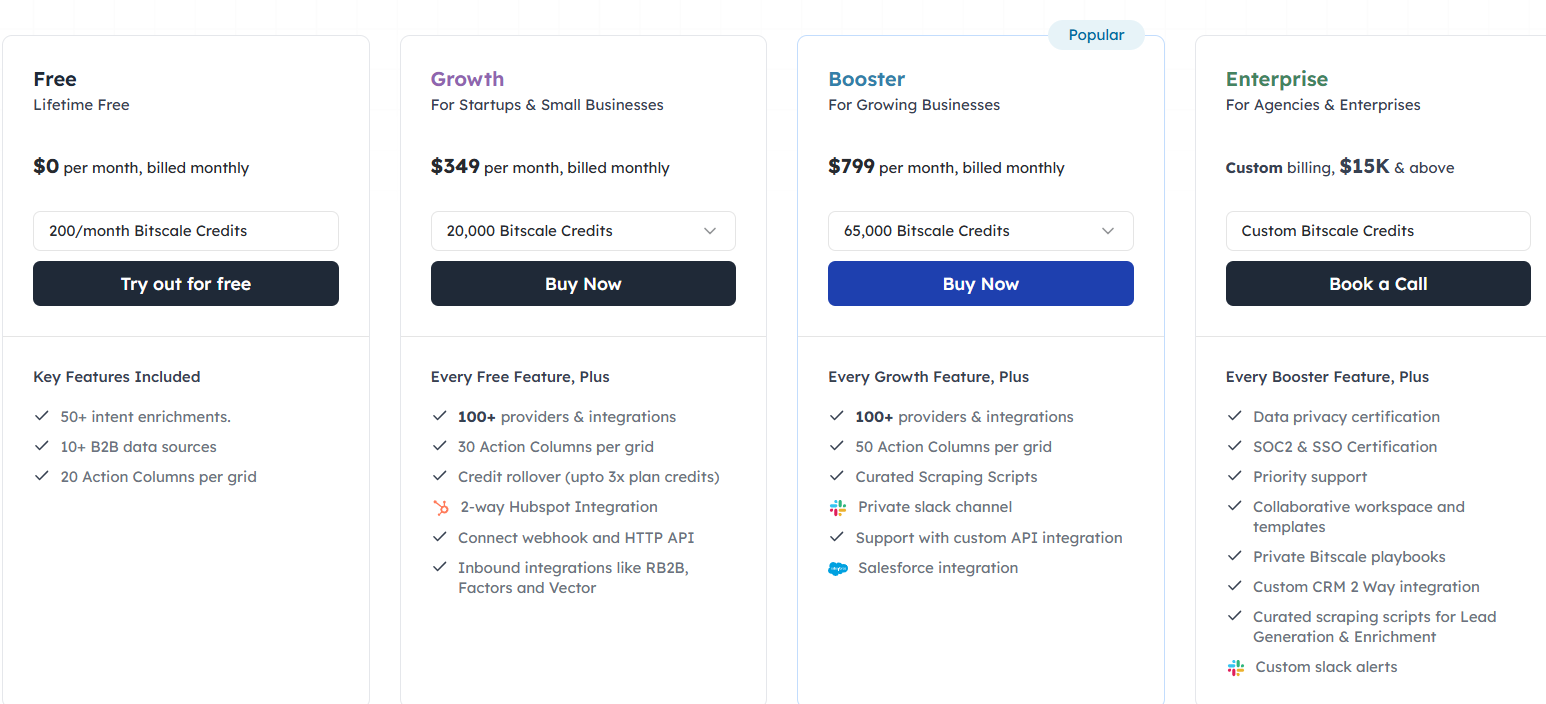Image resolution: width=1546 pixels, height=704 pixels.
Task: Select the Slack icon next to Private slack channel
Action: coord(837,507)
